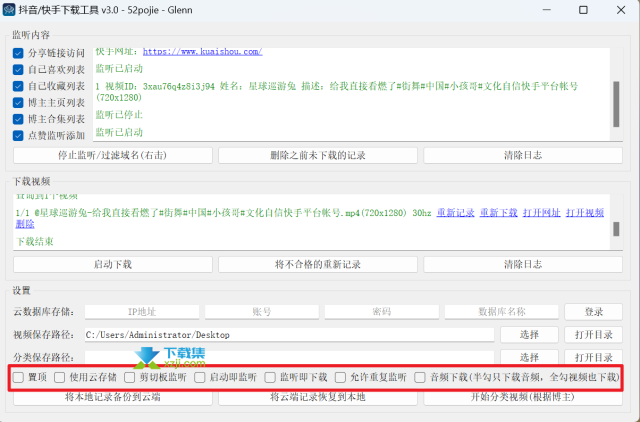Click the download log scrollbar thumb
The image size is (640, 422).
coord(616,229)
